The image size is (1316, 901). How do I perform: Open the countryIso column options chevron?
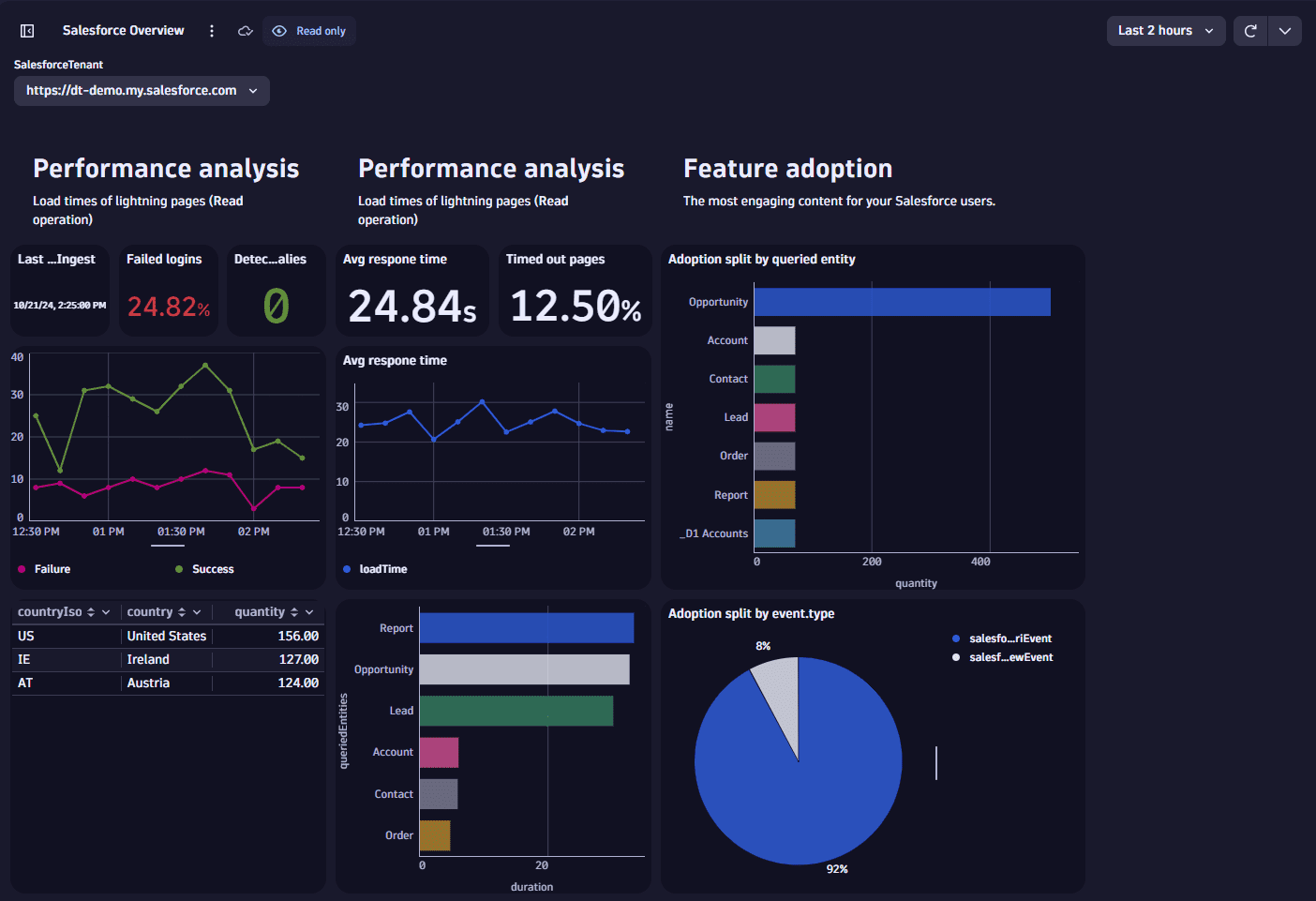(x=106, y=612)
